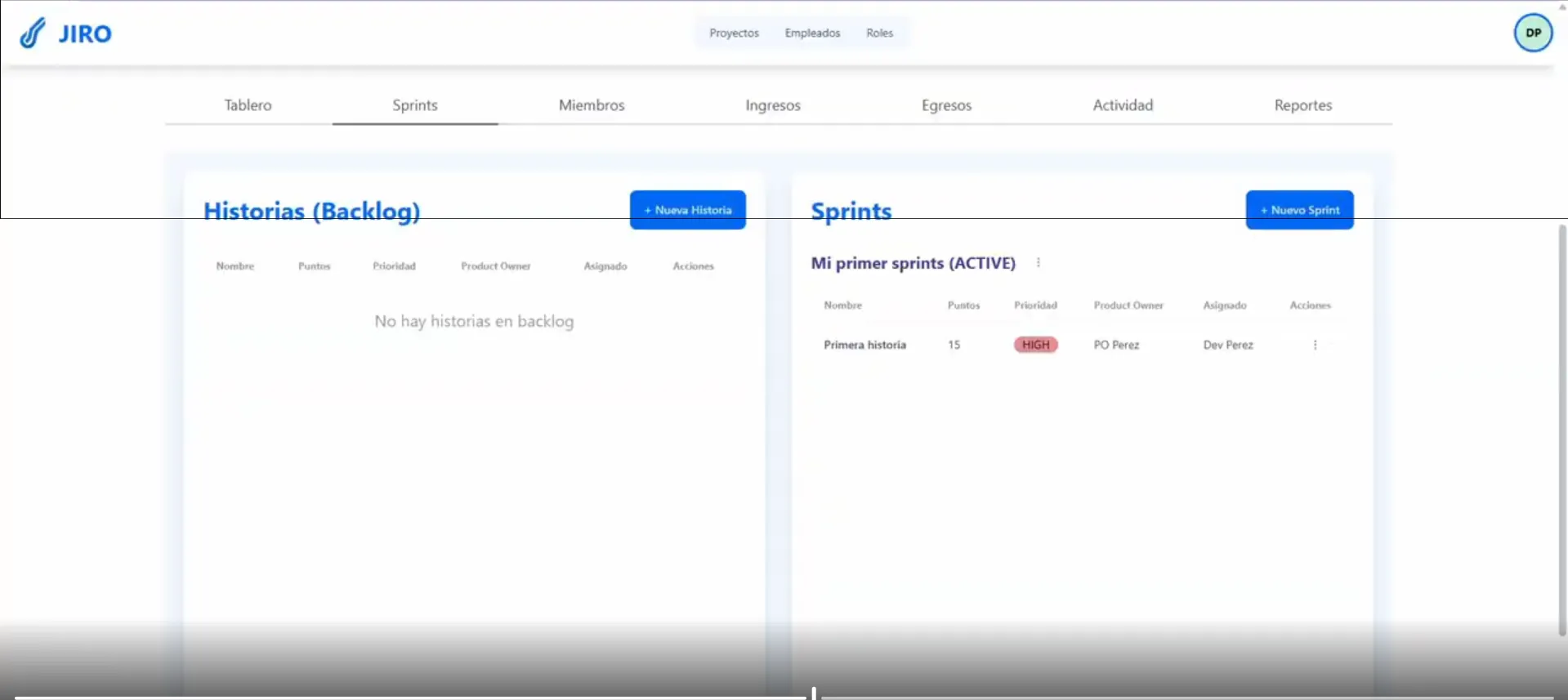Open the Miembros tab
The height and width of the screenshot is (700, 1568).
[592, 105]
